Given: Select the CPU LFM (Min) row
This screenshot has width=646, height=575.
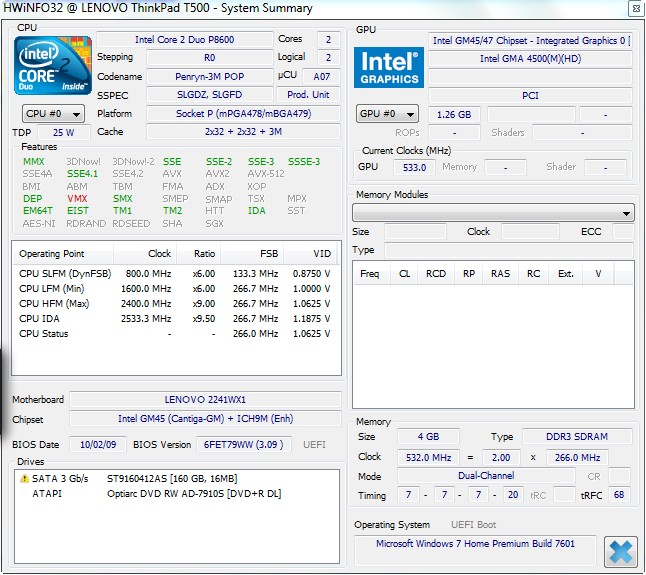Looking at the screenshot, I should (x=175, y=288).
